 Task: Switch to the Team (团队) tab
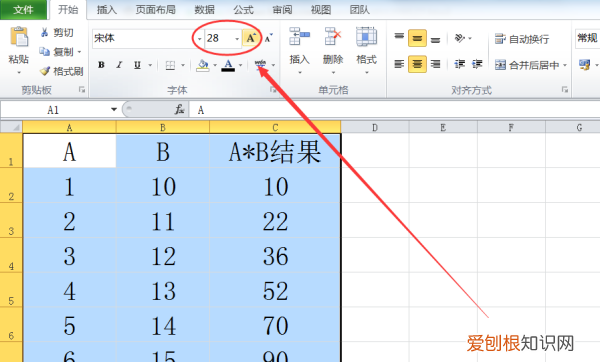[359, 10]
